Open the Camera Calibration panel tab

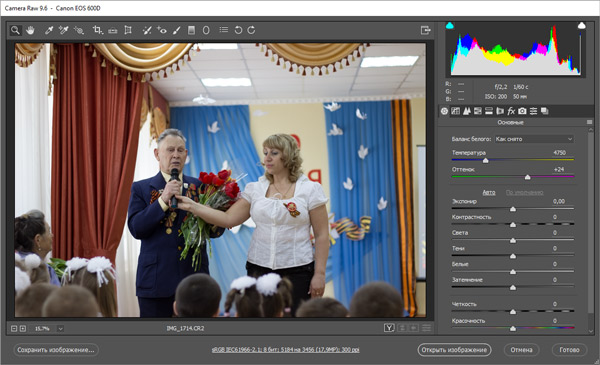click(x=522, y=111)
